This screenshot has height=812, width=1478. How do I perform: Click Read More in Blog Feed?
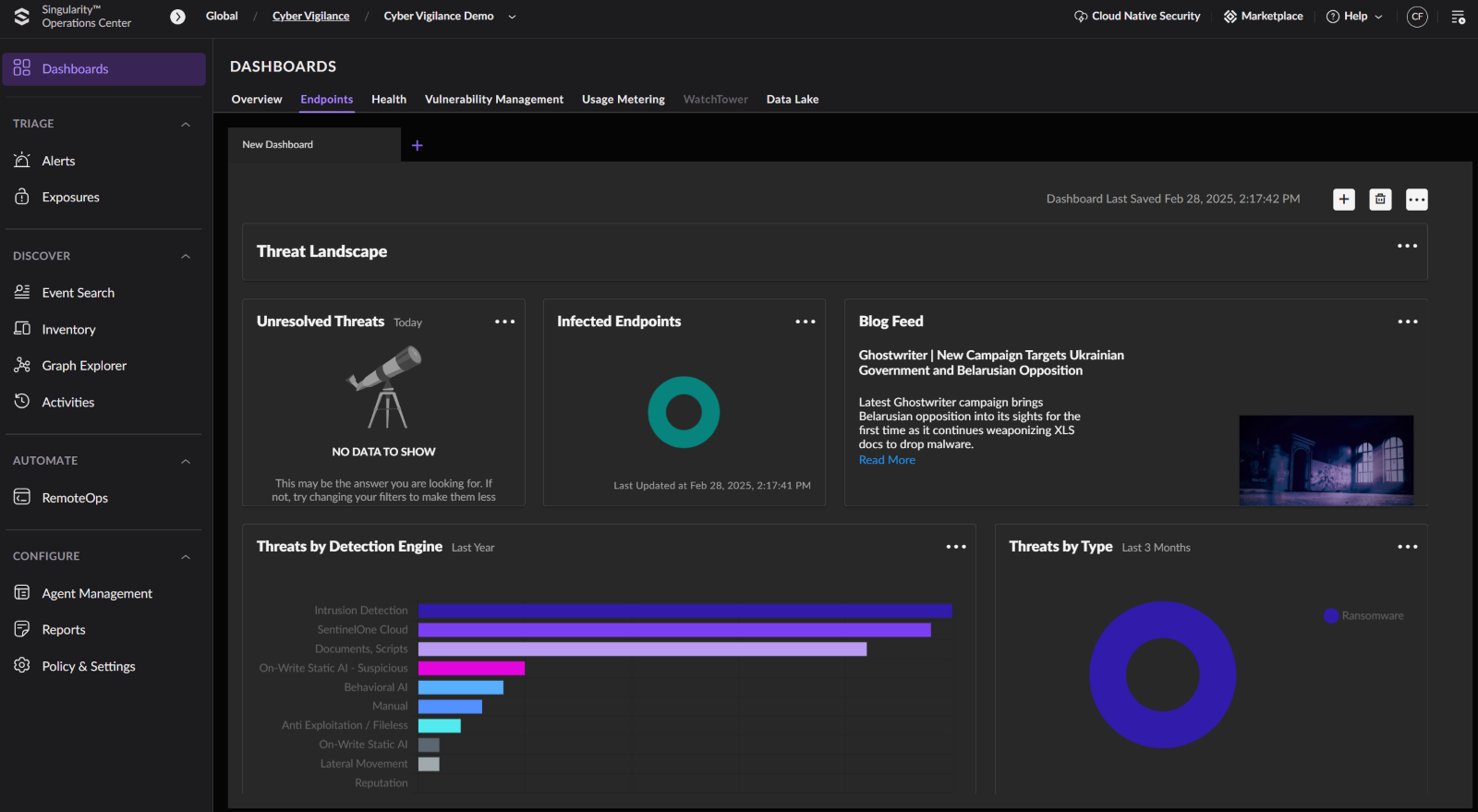(x=887, y=460)
